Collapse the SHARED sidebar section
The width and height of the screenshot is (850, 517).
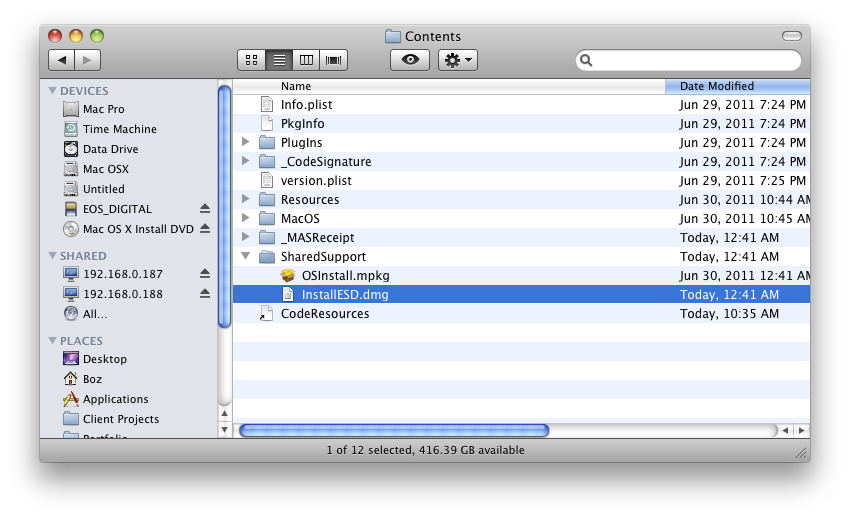(x=53, y=256)
